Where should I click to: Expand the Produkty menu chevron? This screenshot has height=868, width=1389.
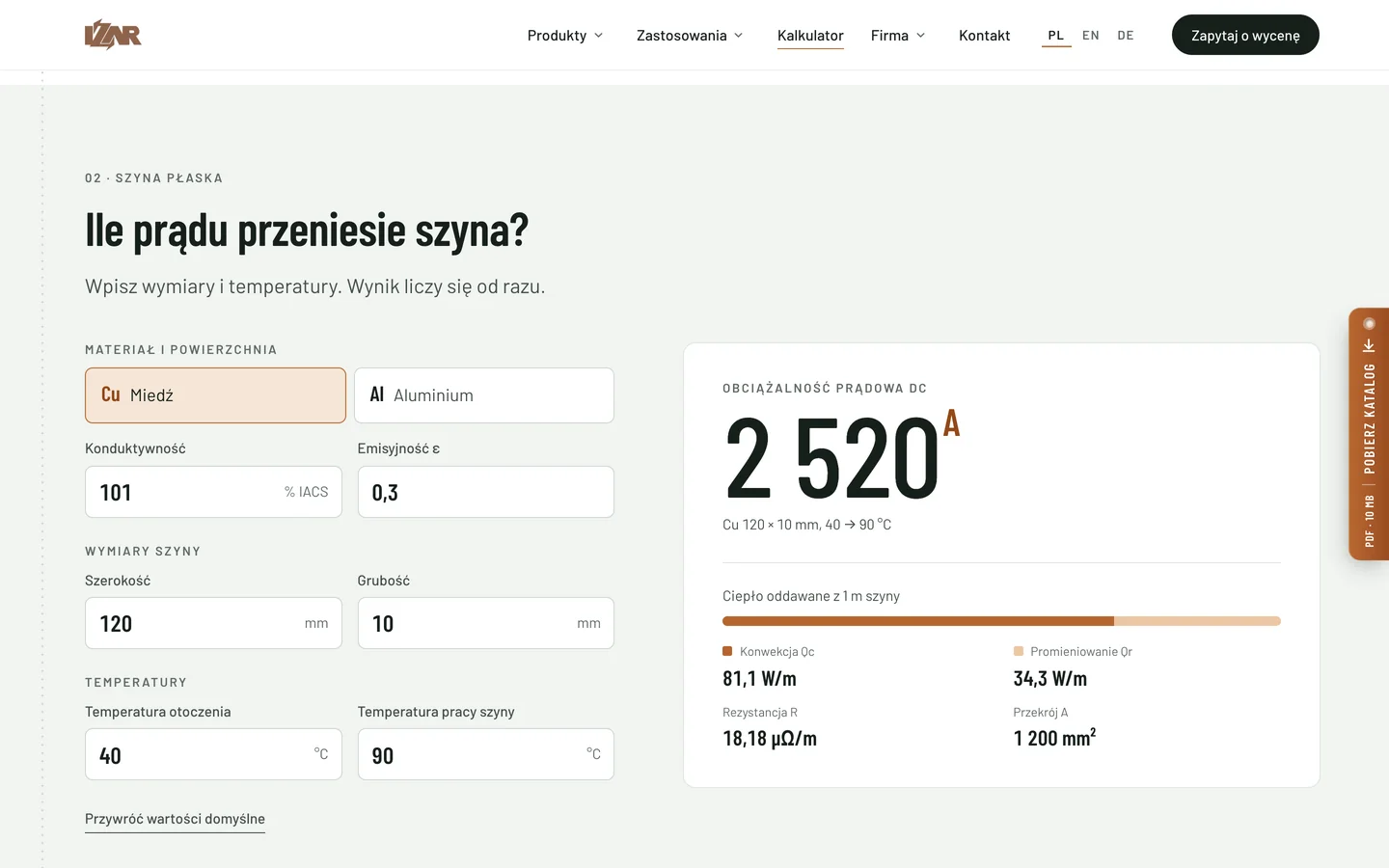click(x=598, y=36)
